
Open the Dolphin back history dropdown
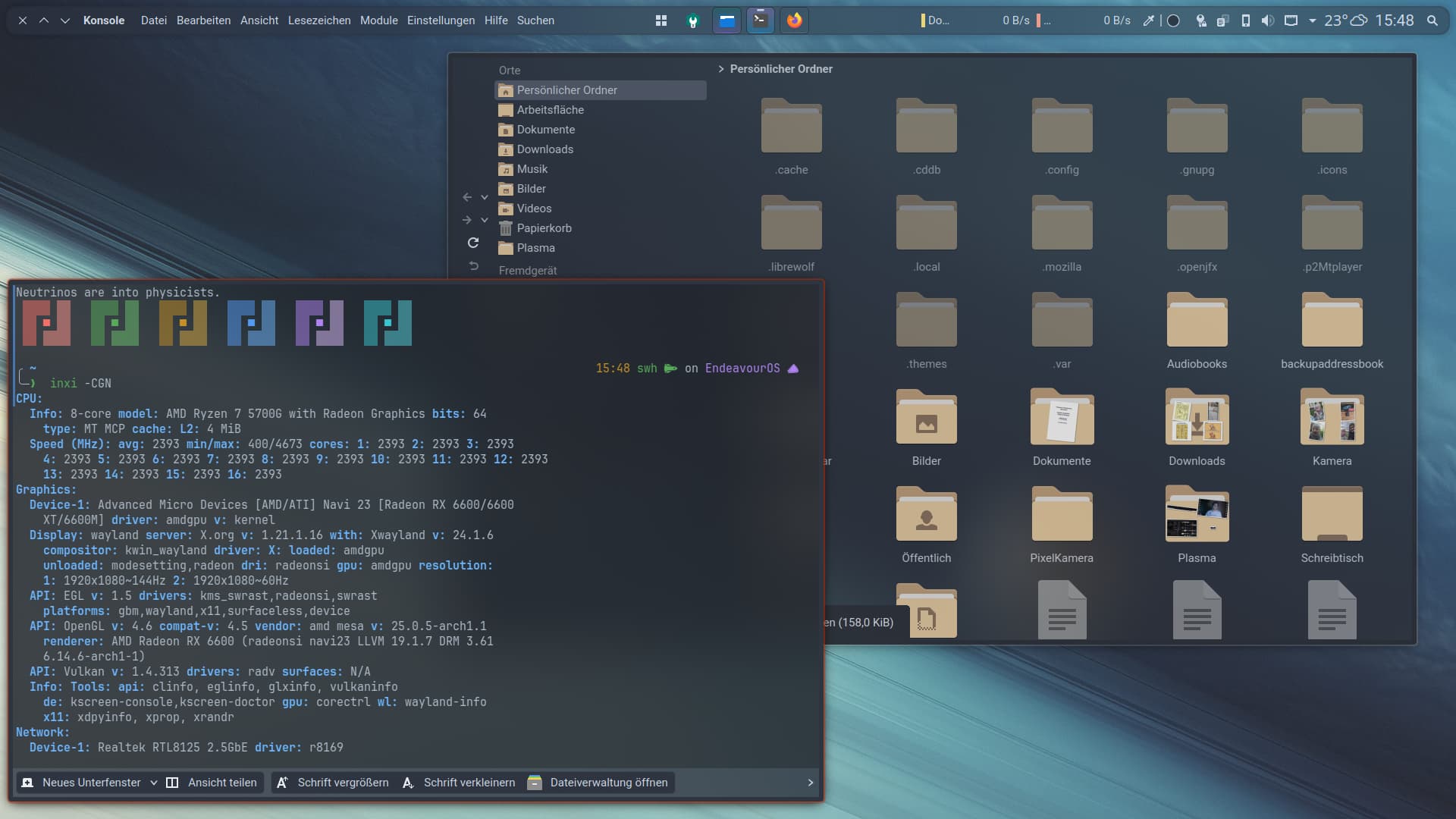[485, 197]
